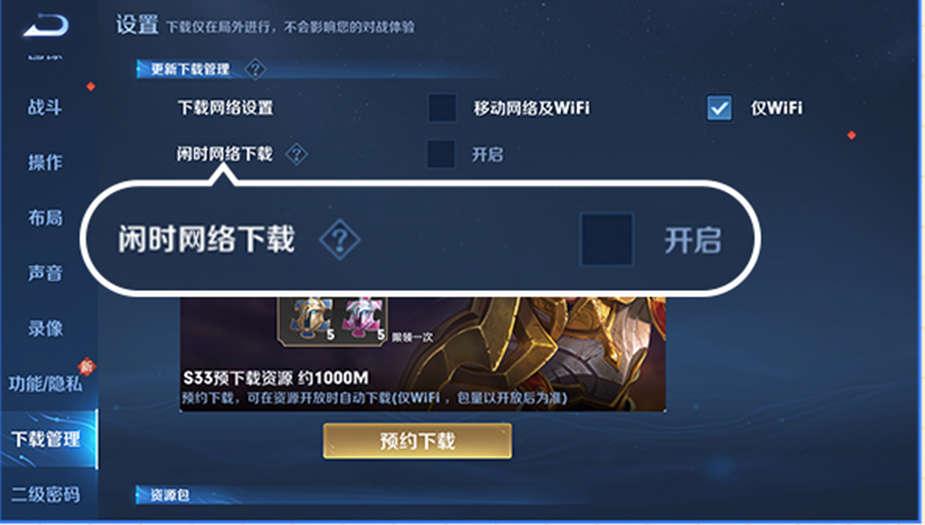Switch to the 操作 settings tab
925x525 pixels.
point(45,162)
